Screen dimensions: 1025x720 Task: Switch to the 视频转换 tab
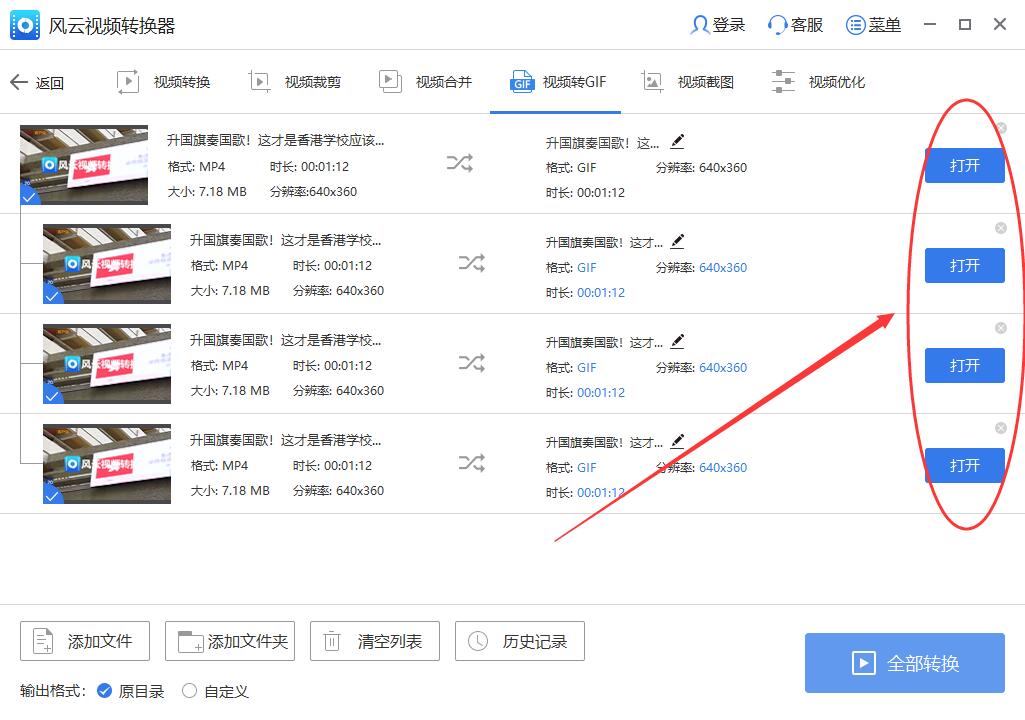tap(163, 82)
